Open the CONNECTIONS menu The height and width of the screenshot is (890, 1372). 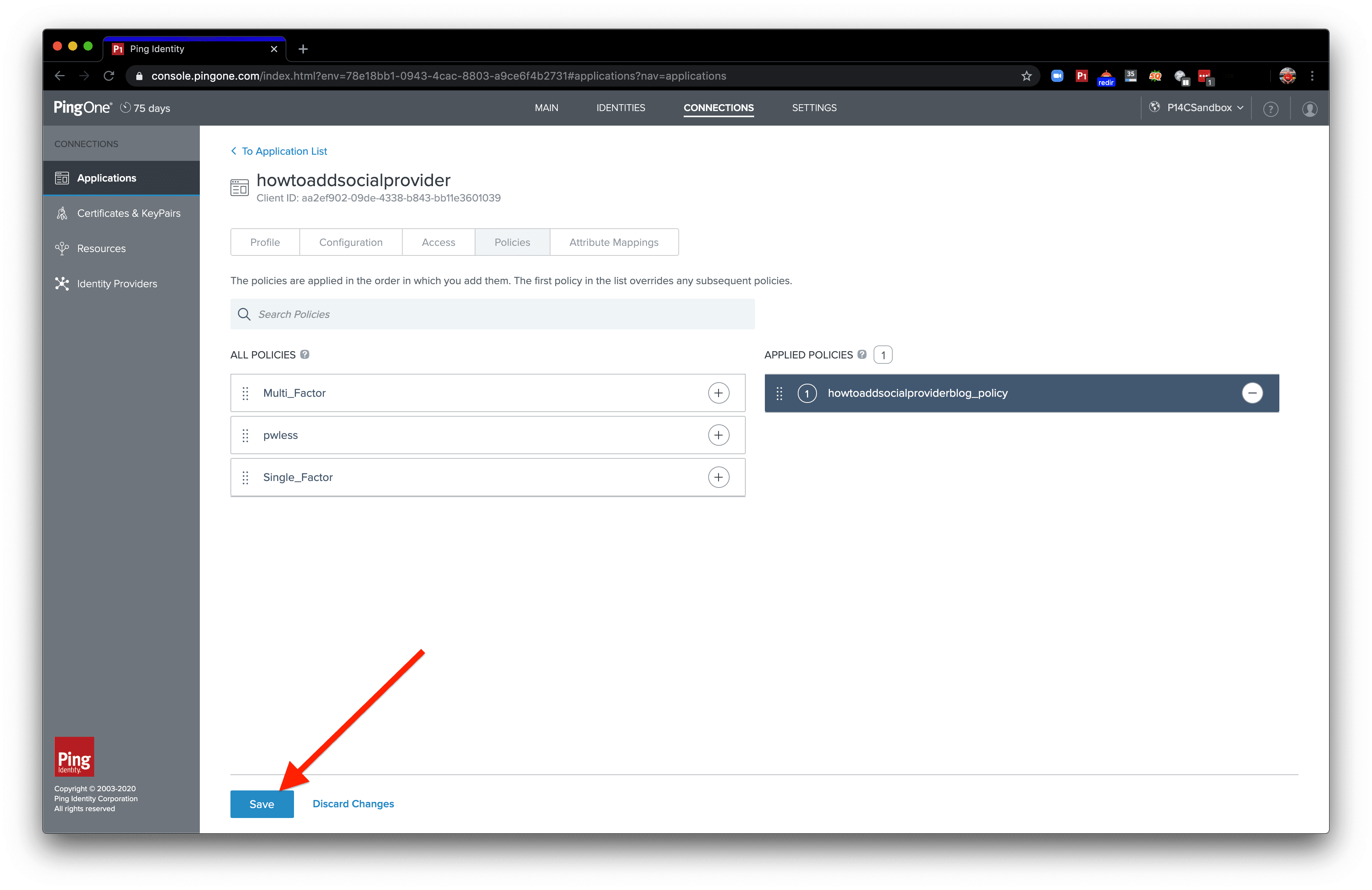(718, 108)
